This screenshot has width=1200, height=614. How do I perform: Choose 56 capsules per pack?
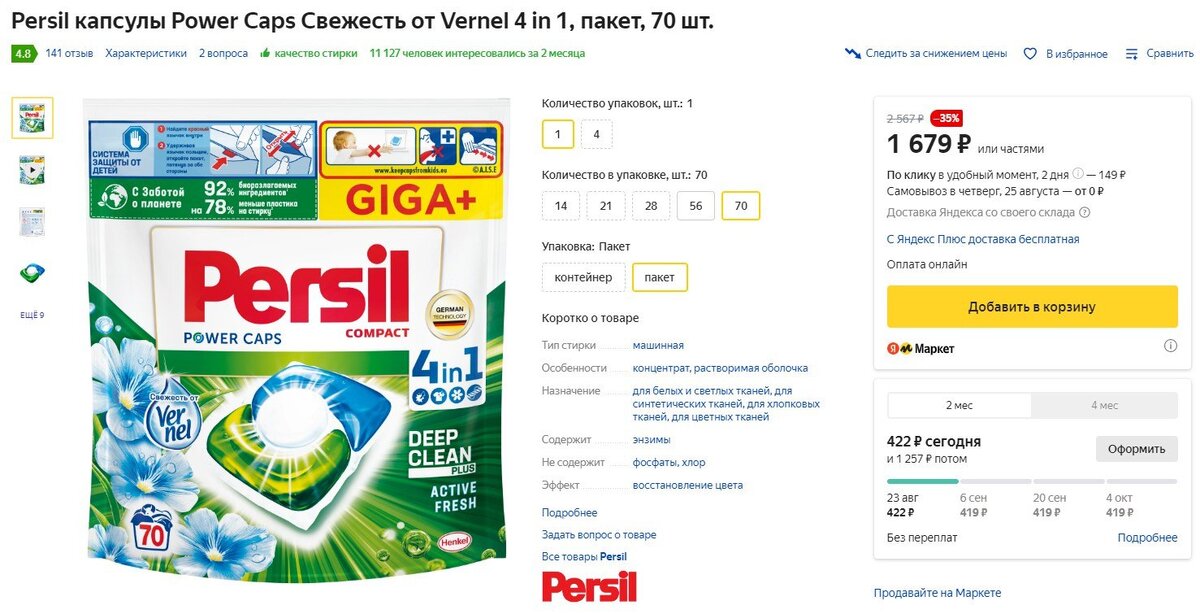click(696, 206)
